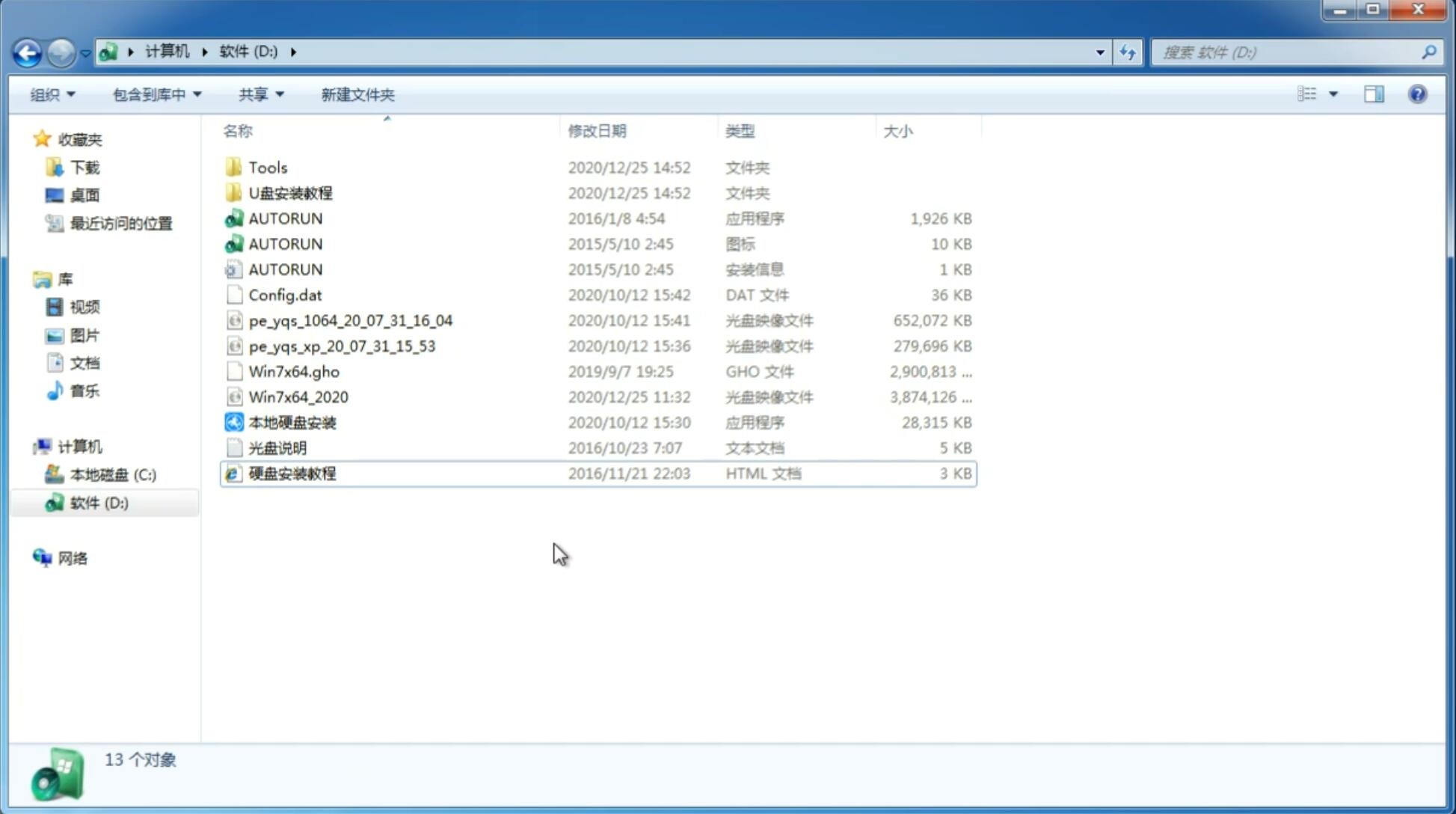Open 硬盘安装教程 HTML document

coord(292,473)
